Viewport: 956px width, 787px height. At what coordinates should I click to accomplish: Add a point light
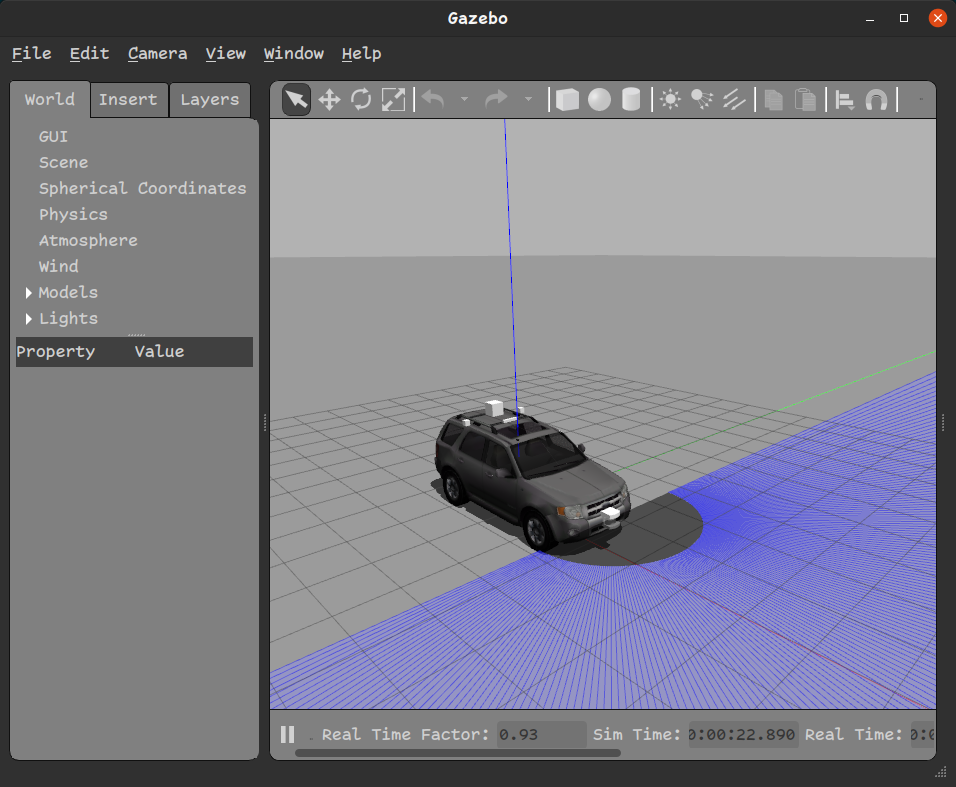click(670, 99)
